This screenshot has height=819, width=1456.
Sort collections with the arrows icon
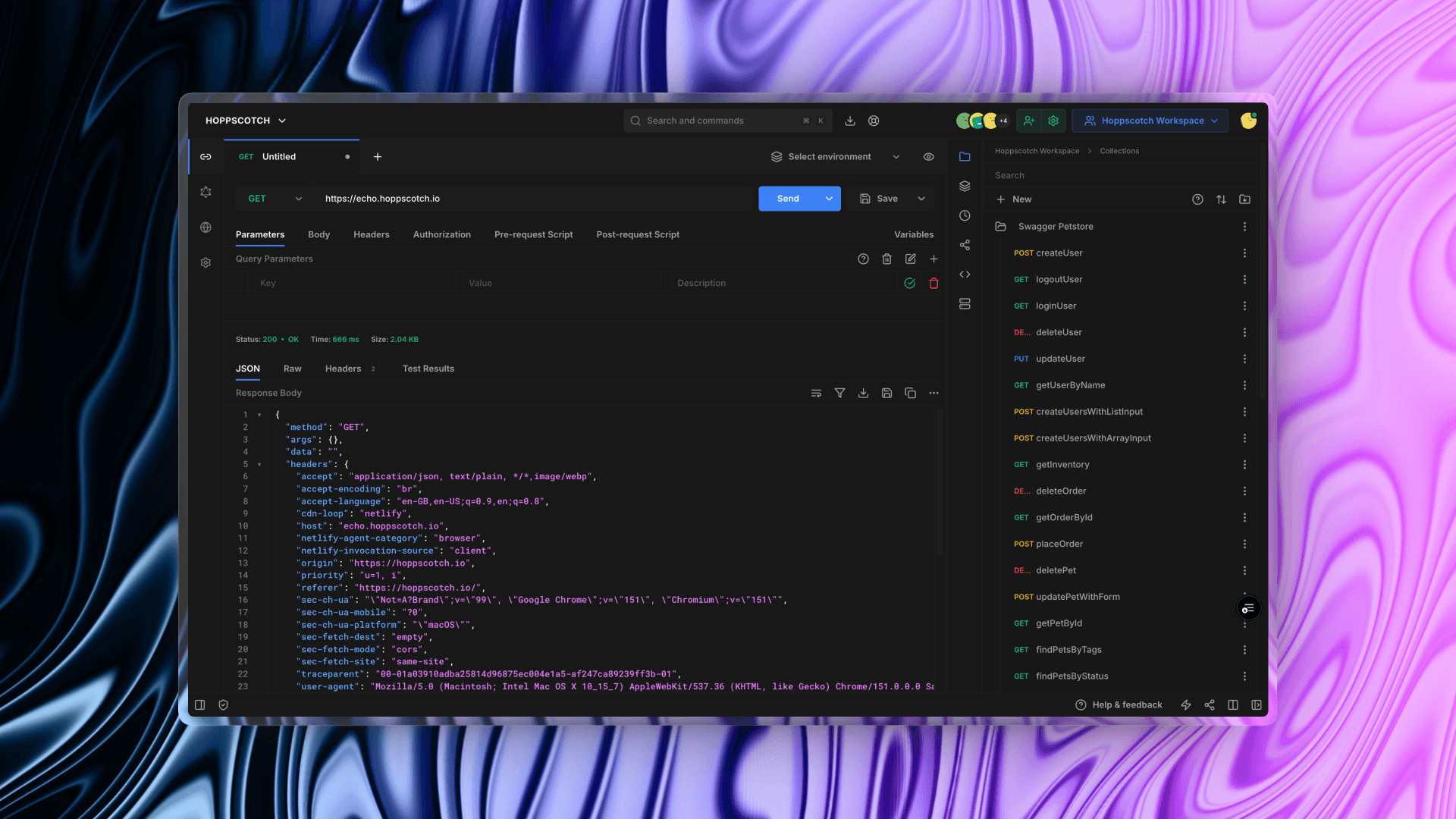(1221, 199)
